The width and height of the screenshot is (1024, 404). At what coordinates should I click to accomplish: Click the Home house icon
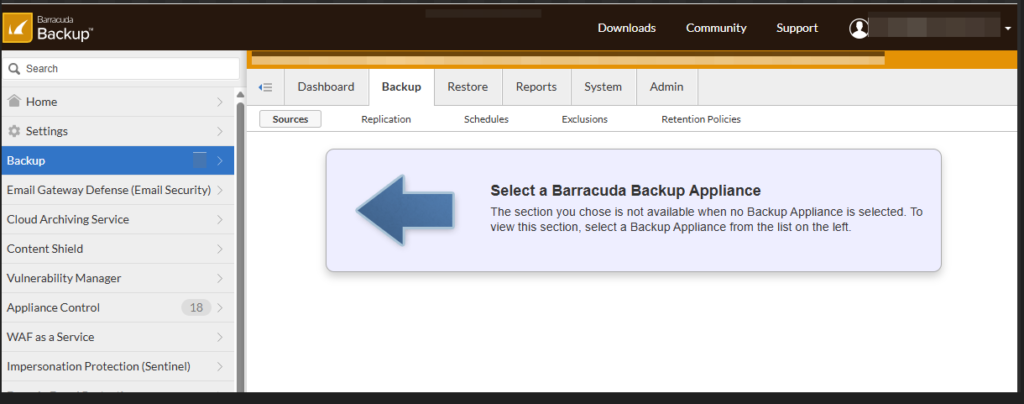click(14, 101)
